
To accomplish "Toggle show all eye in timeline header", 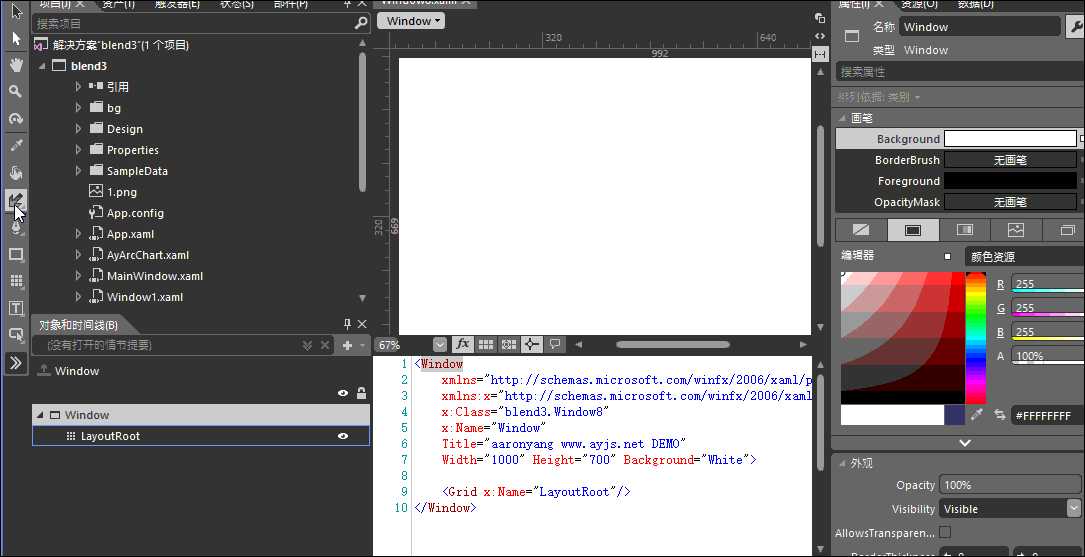I will pyautogui.click(x=343, y=393).
